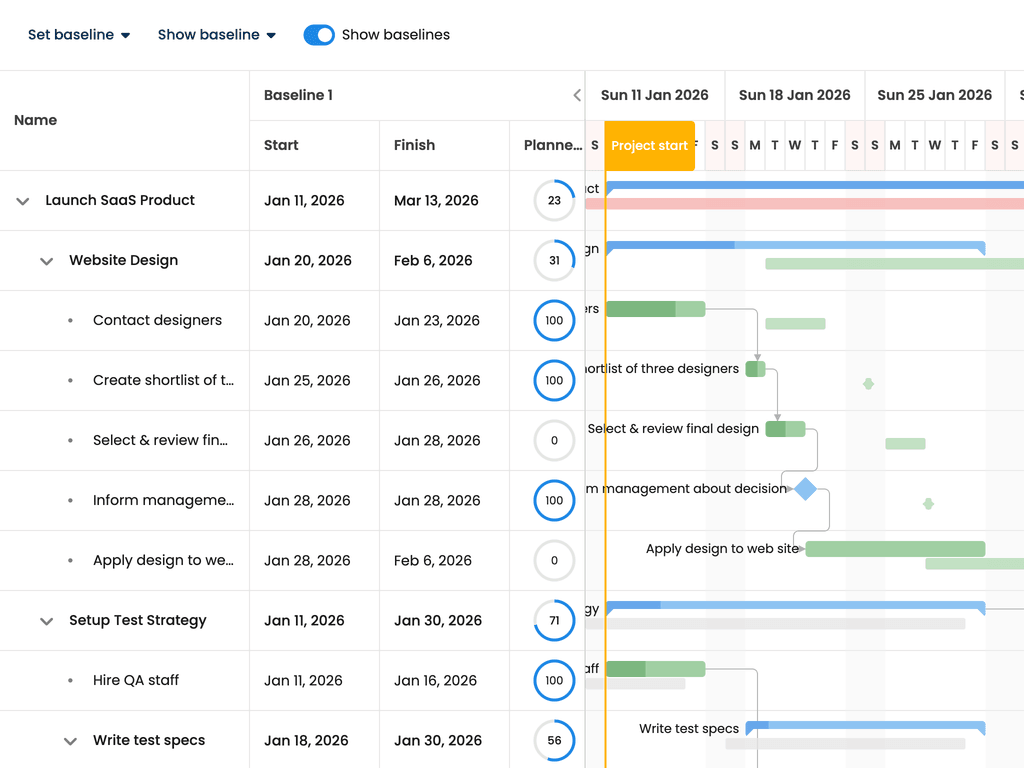
Task: Select the Apply design to web site task bar
Action: [x=895, y=549]
